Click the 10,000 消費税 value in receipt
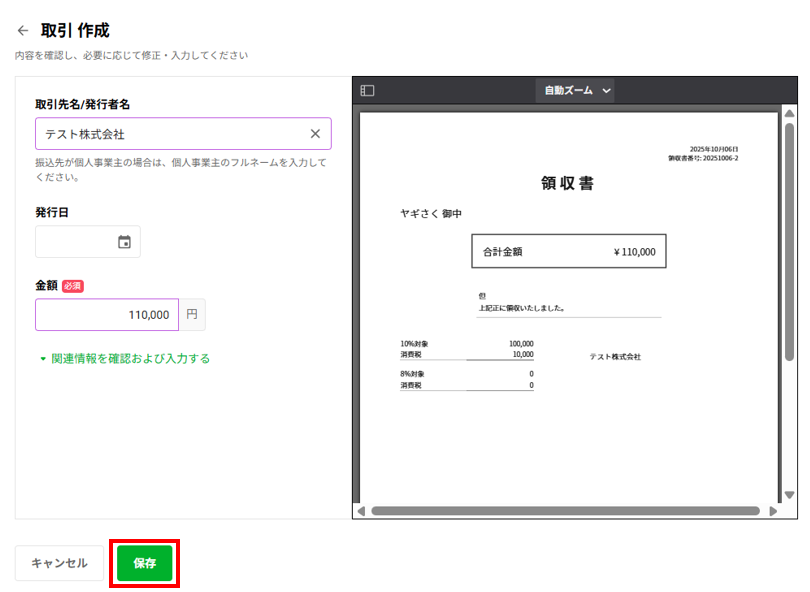This screenshot has height=592, width=810. click(523, 354)
